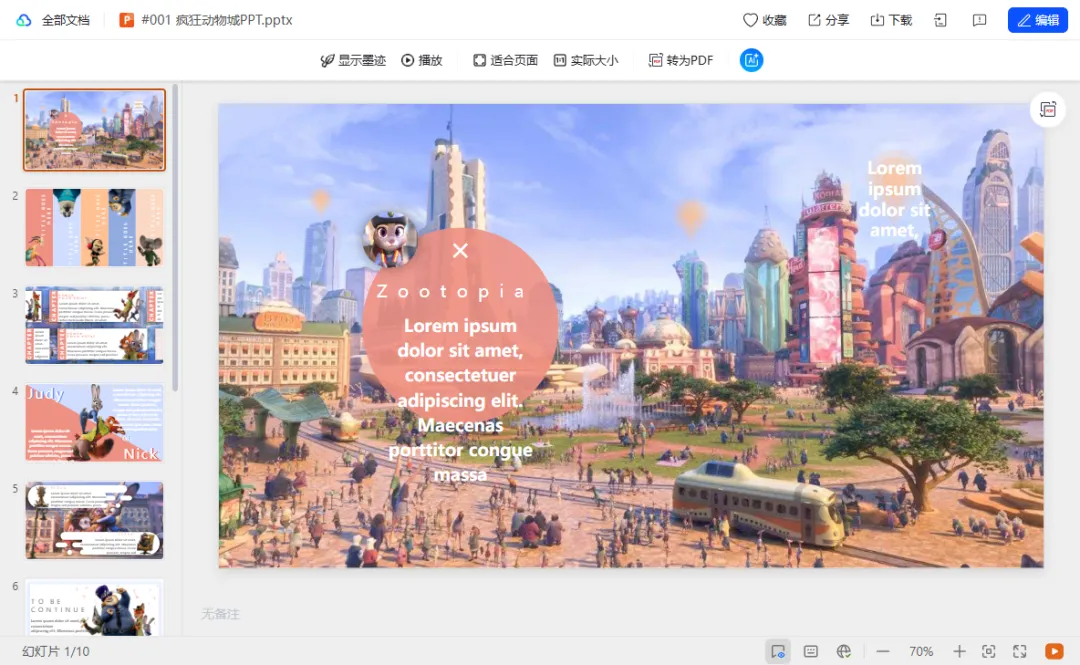
Task: Click the 幻灯片 1/10 slide counter
Action: pyautogui.click(x=56, y=651)
